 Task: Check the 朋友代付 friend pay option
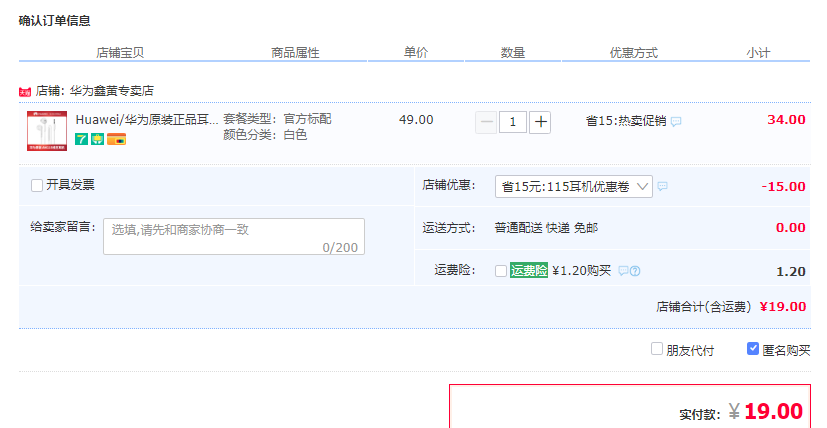[x=657, y=349]
